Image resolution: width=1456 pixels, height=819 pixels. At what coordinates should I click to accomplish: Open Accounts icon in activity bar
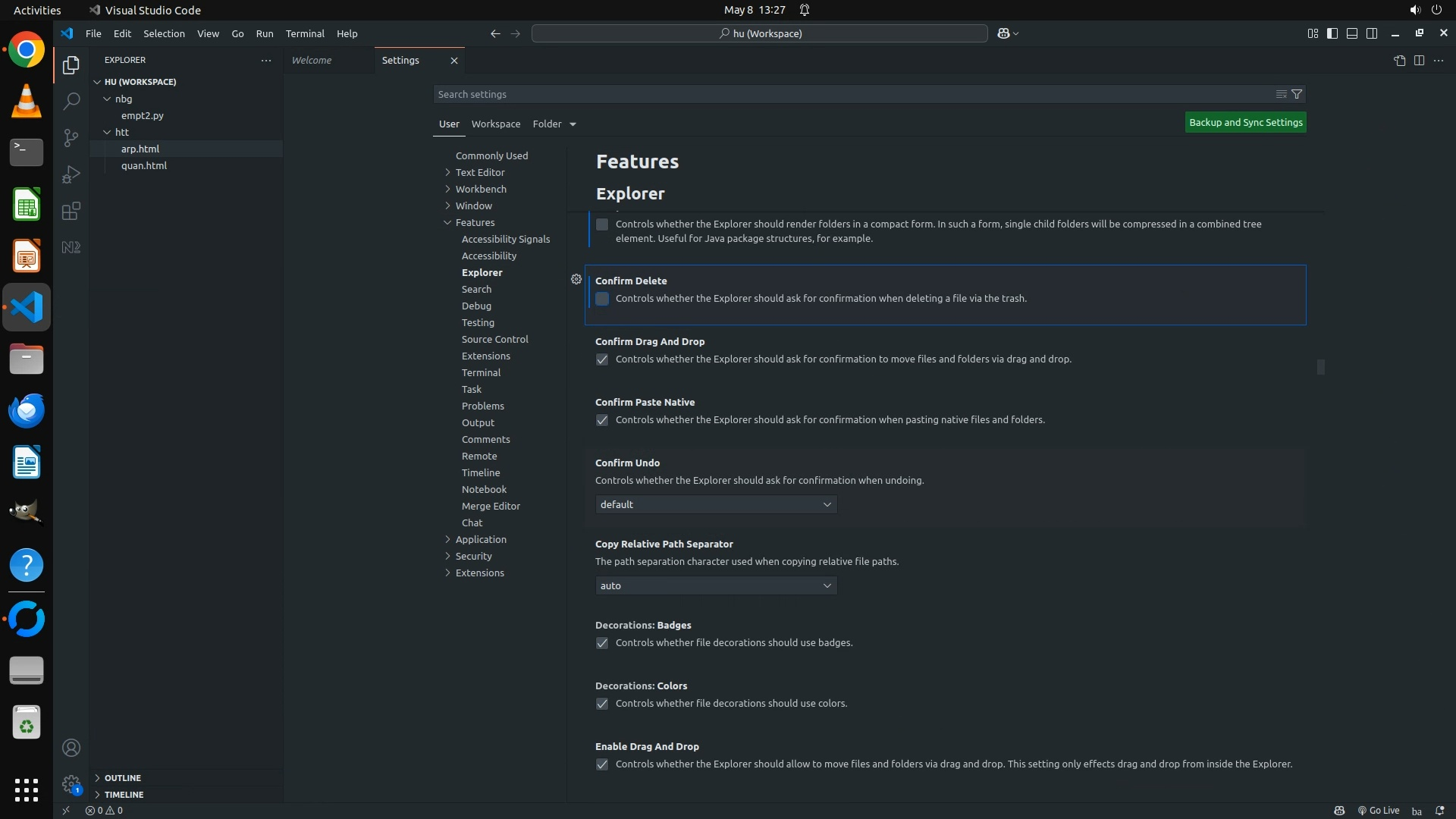click(x=71, y=748)
